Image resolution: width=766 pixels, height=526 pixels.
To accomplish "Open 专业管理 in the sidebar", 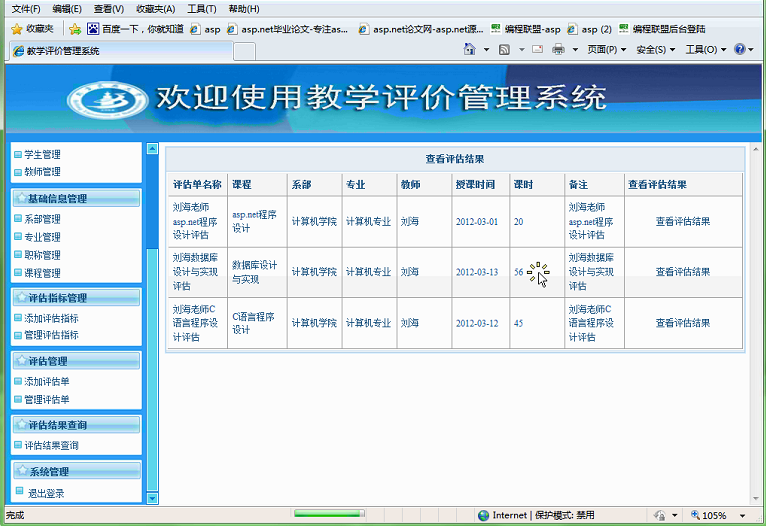I will 43,237.
